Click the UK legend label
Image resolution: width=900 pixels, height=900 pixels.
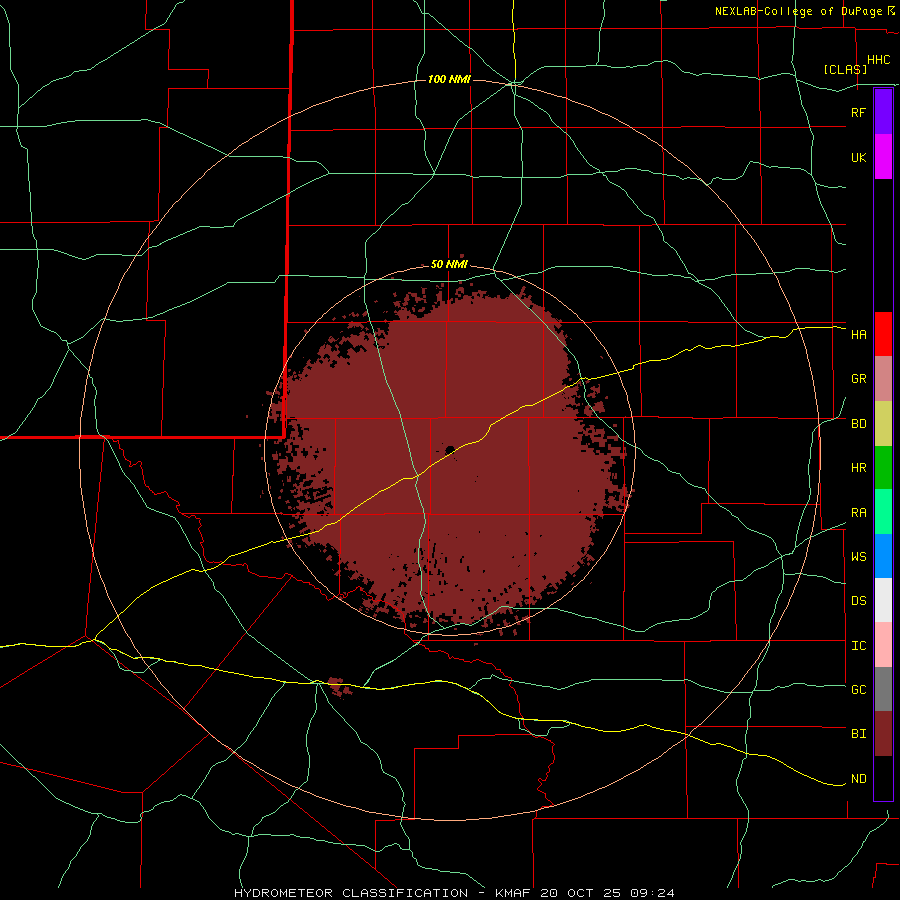click(x=858, y=157)
